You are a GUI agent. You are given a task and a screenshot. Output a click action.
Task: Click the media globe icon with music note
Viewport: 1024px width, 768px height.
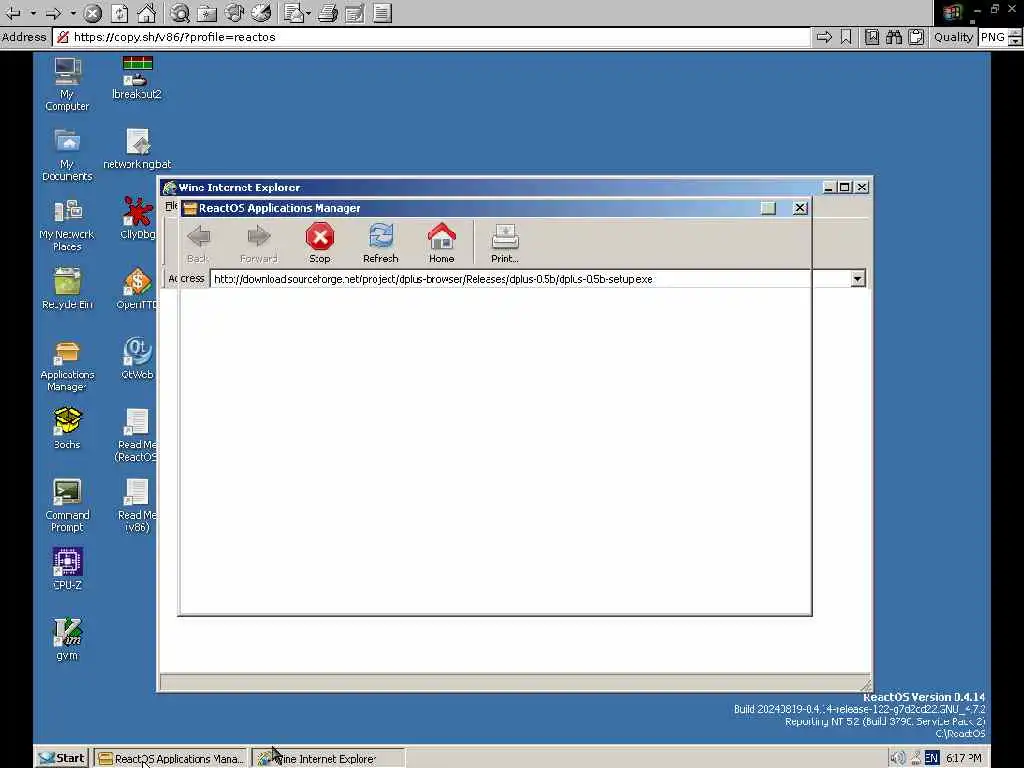[234, 12]
